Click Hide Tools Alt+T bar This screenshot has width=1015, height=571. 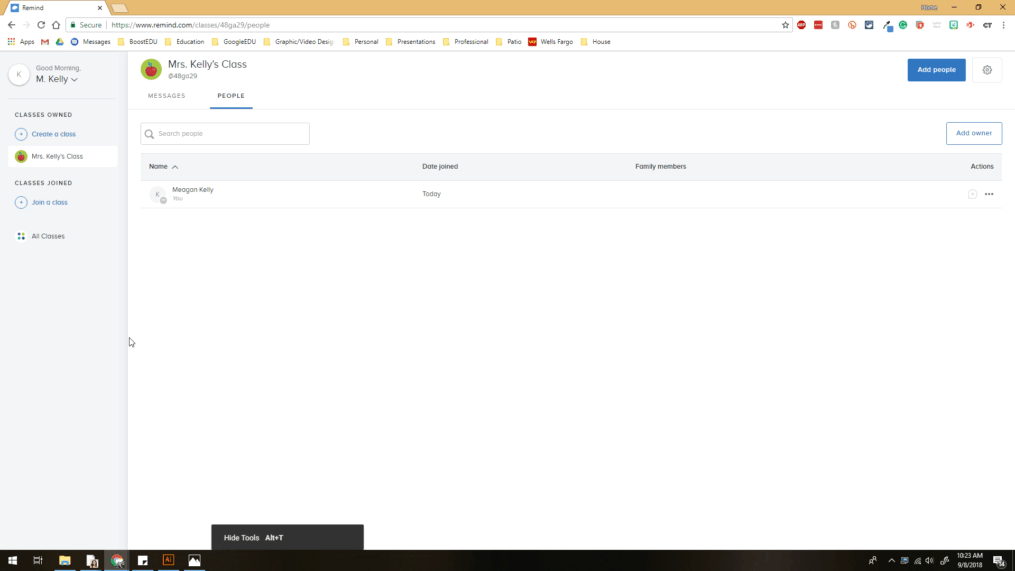point(287,537)
